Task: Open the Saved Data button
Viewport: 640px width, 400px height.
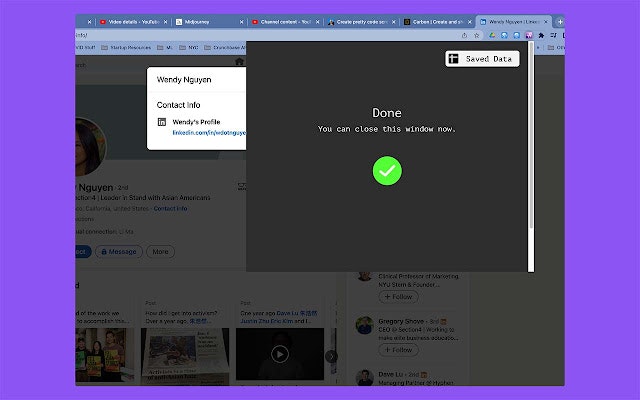Action: coord(482,59)
